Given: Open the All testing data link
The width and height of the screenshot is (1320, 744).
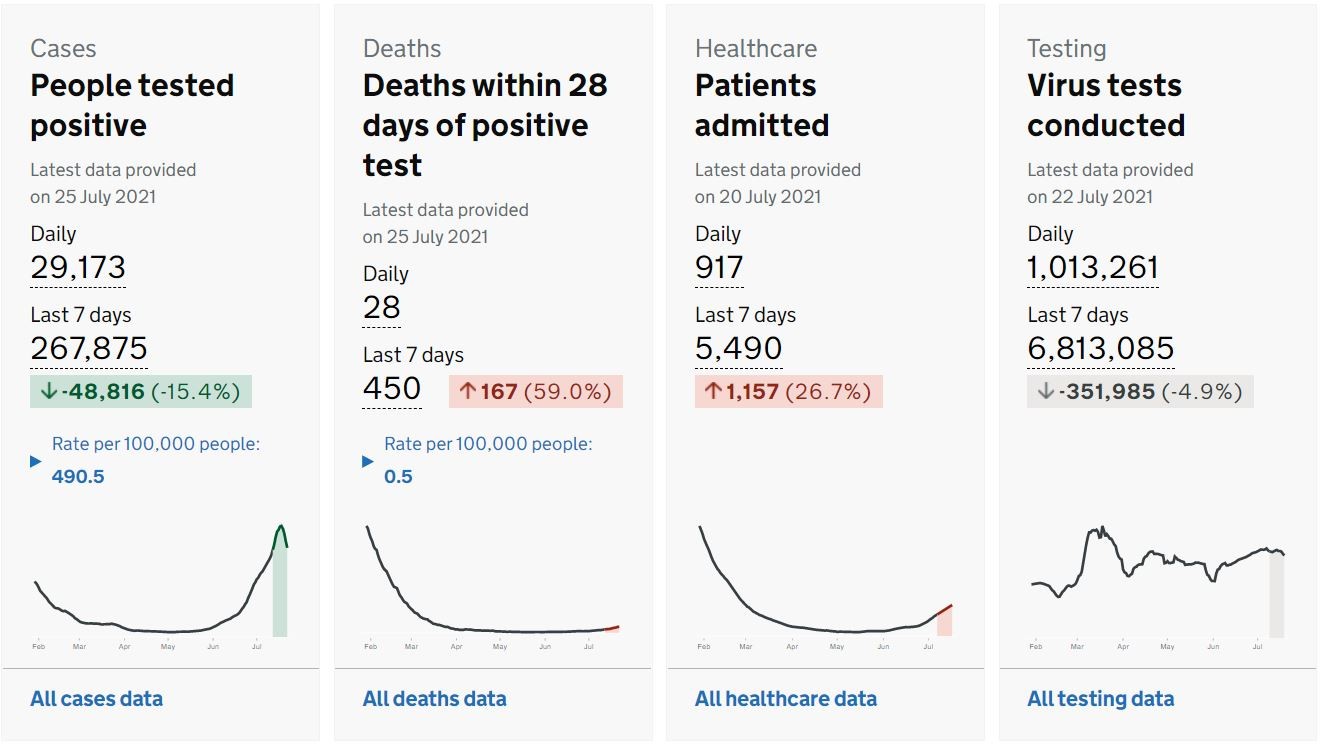Looking at the screenshot, I should [1100, 699].
